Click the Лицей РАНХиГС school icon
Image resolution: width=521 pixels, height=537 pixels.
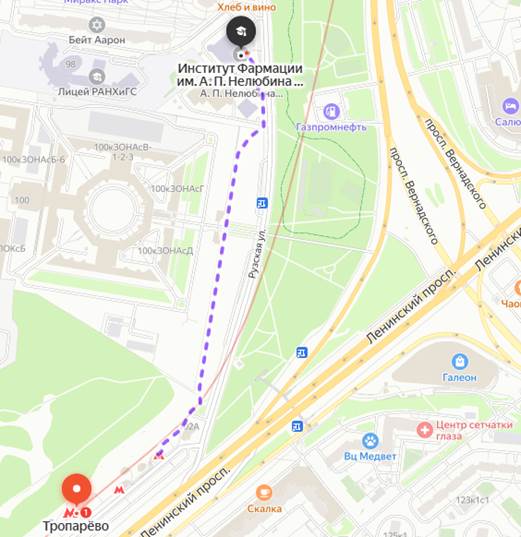coord(97,77)
